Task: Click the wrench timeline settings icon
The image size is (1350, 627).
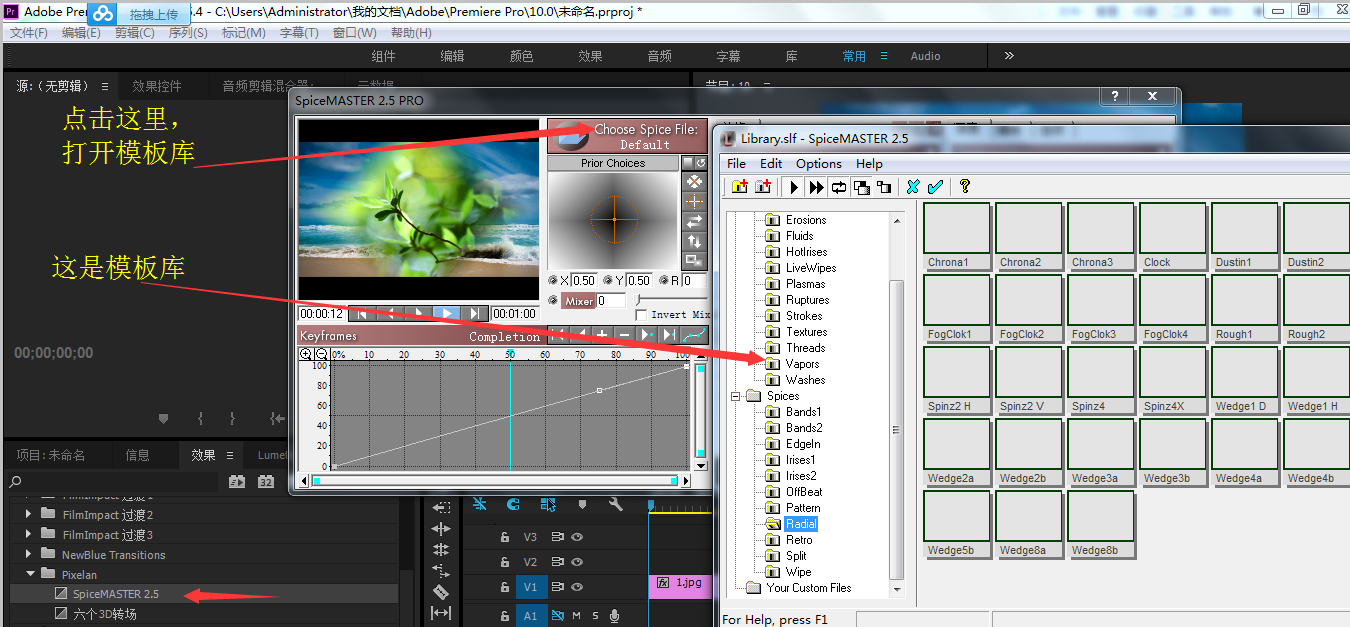Action: (616, 504)
